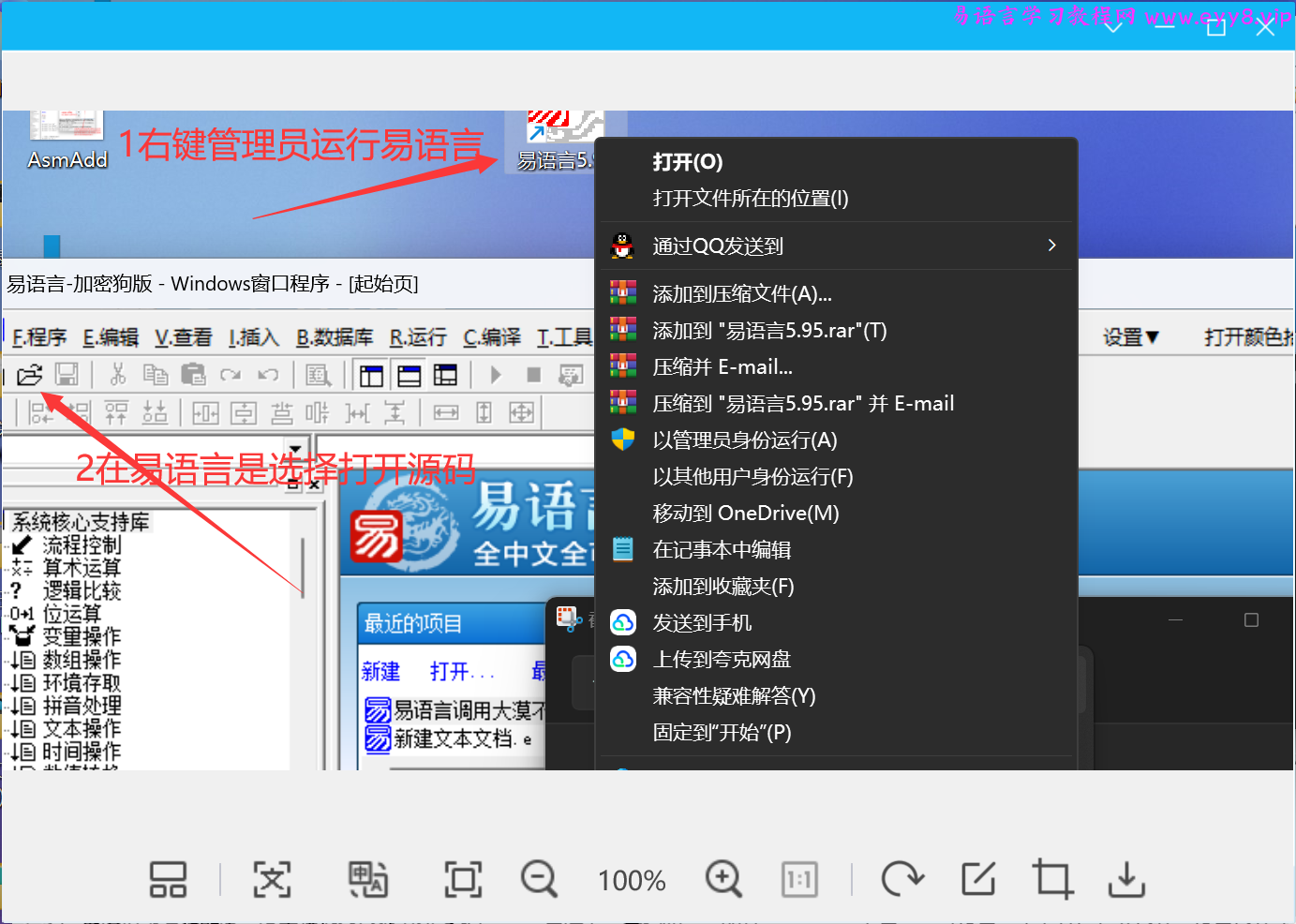
Task: Click the equal height sizing icon
Action: [484, 412]
